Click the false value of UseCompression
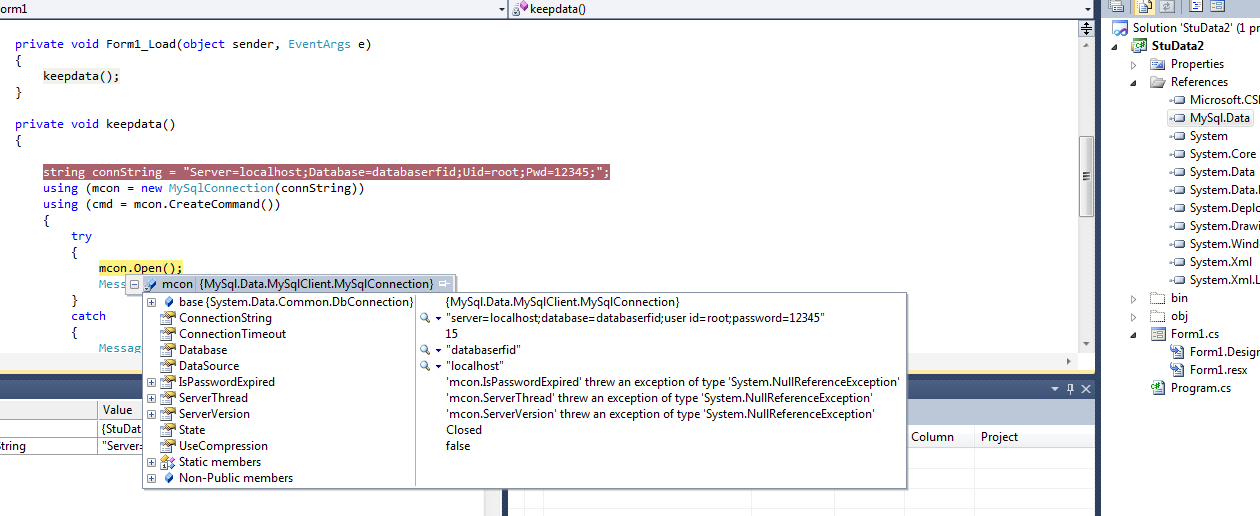 [458, 446]
